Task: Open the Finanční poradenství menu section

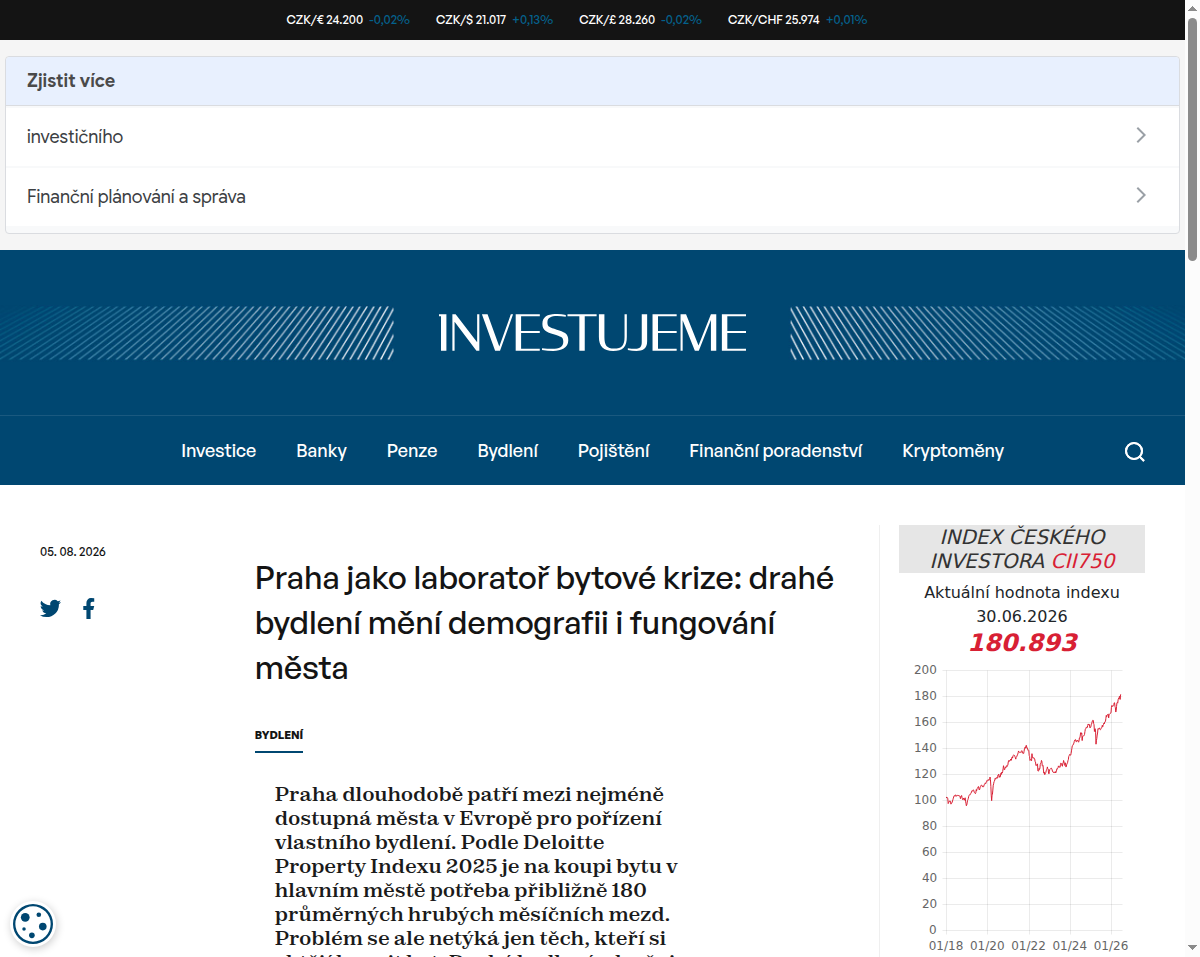Action: click(x=776, y=451)
